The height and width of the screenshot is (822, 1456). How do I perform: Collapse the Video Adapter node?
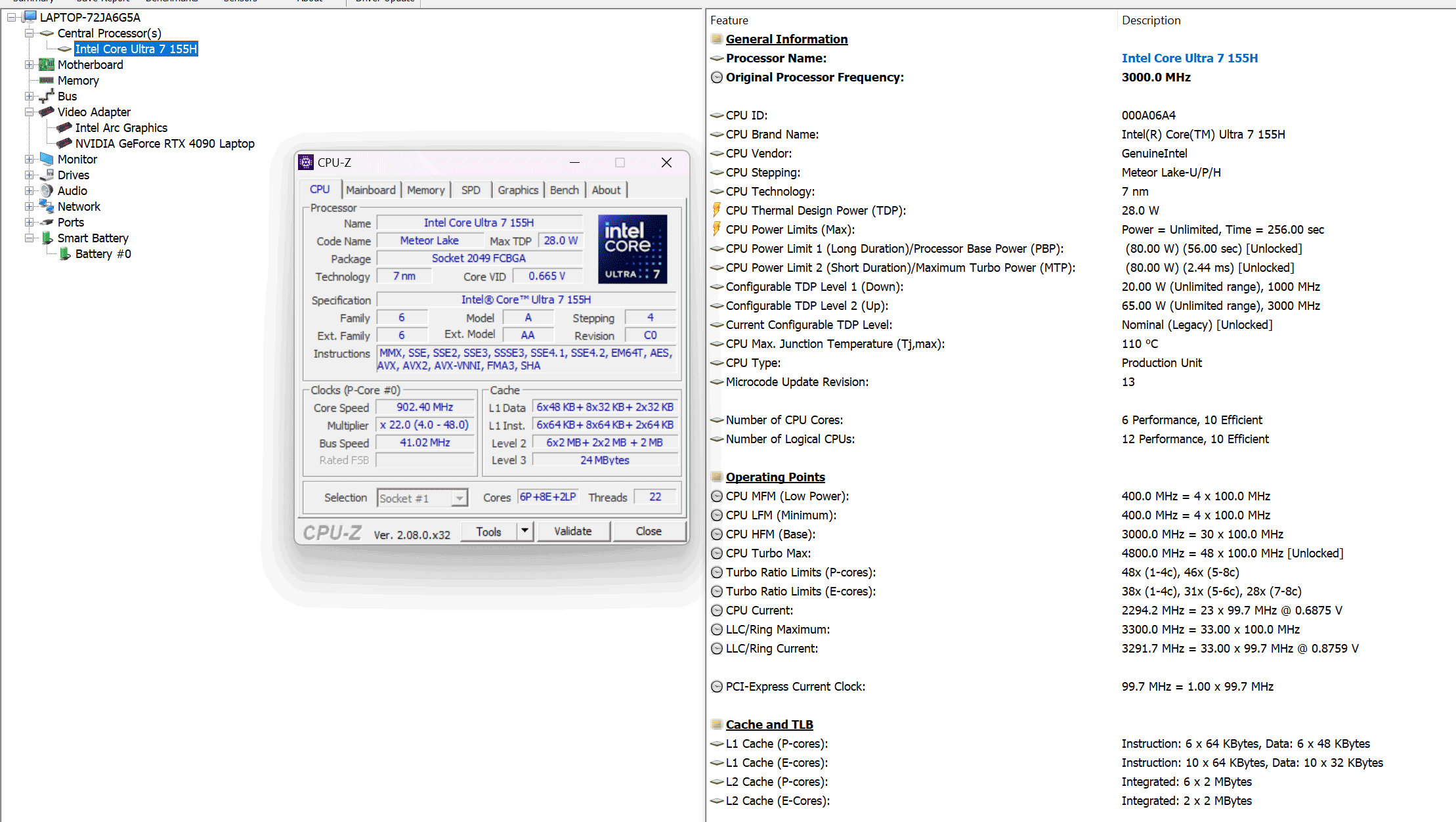pos(29,112)
